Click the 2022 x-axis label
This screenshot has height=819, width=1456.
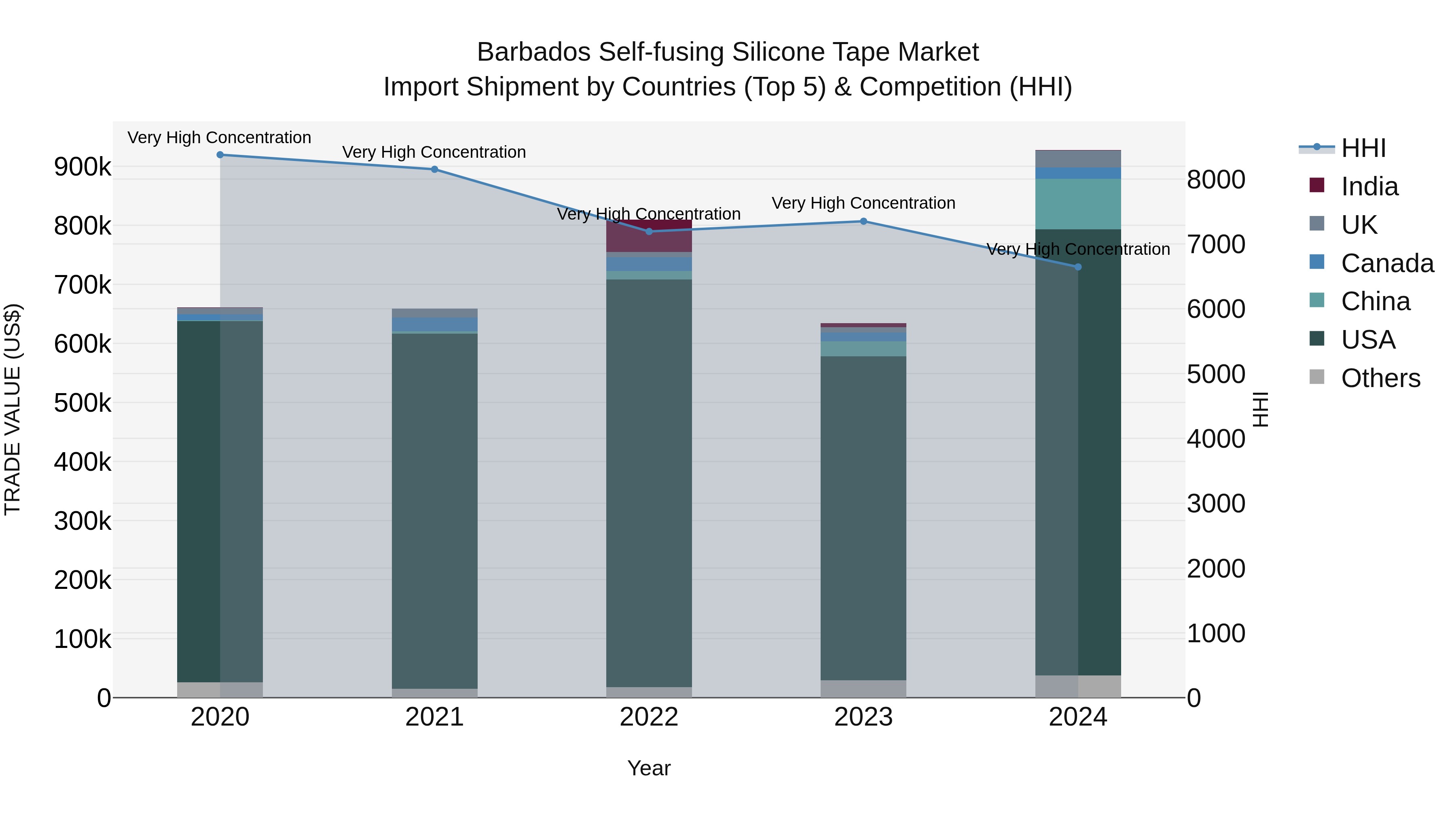649,717
